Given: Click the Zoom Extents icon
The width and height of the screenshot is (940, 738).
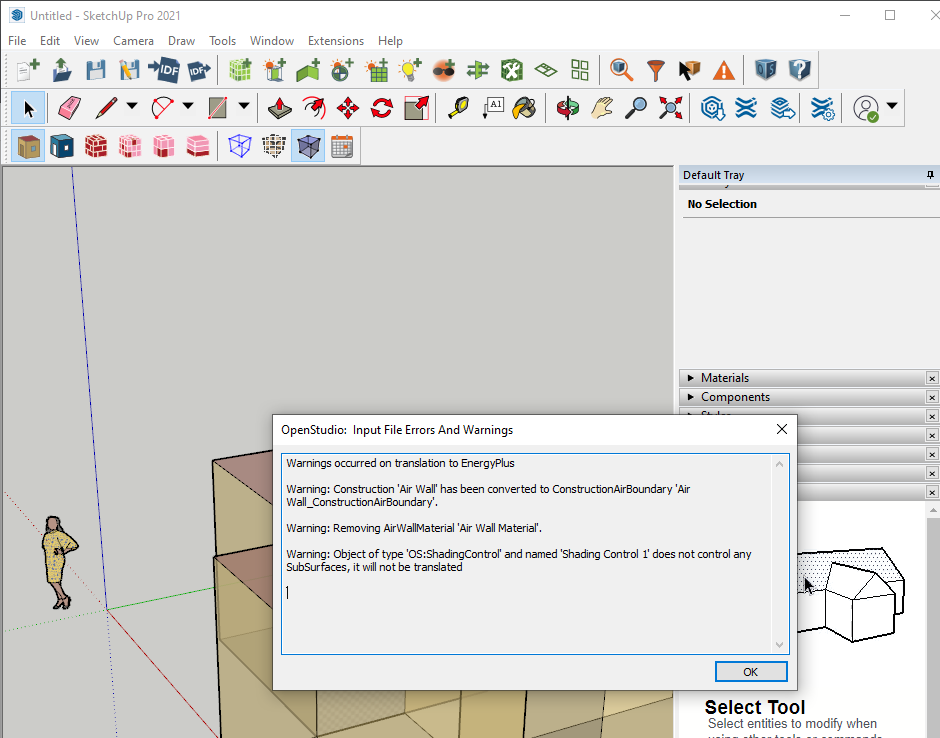Looking at the screenshot, I should tap(670, 109).
